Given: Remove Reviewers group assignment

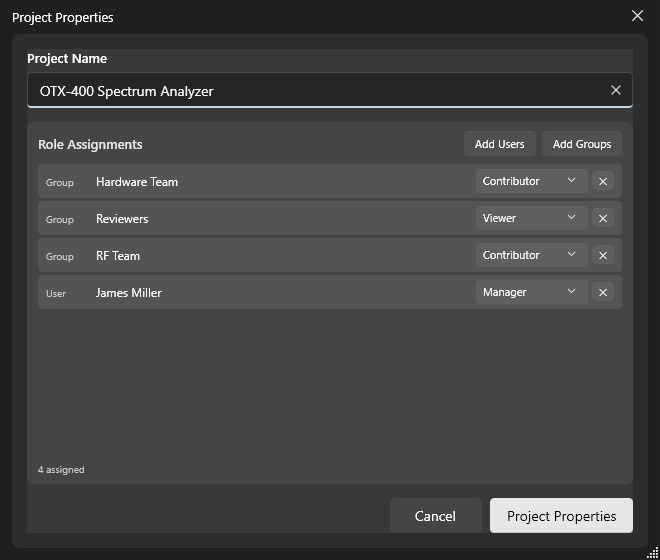Looking at the screenshot, I should pos(603,219).
